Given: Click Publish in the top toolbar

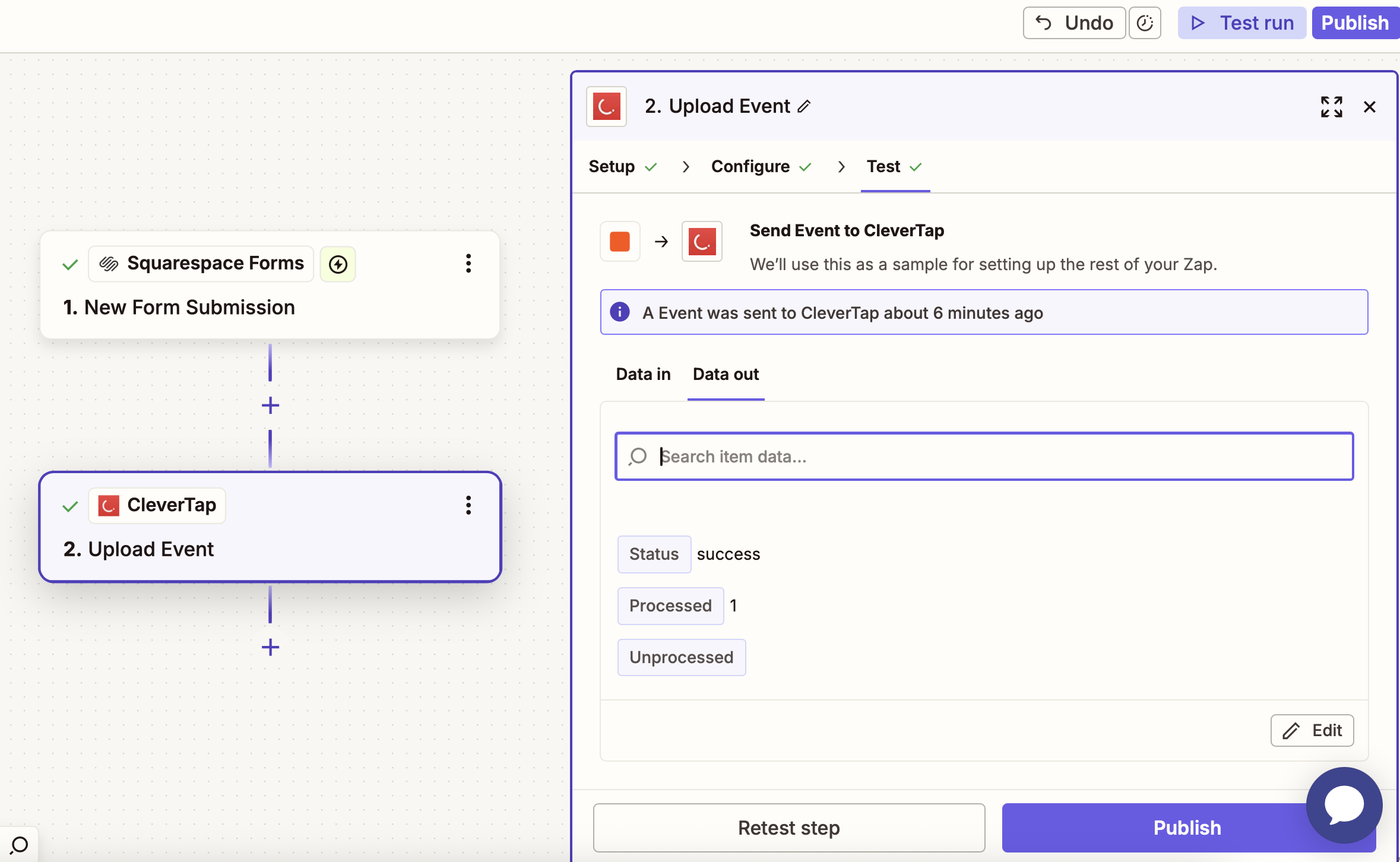Looking at the screenshot, I should pyautogui.click(x=1355, y=23).
